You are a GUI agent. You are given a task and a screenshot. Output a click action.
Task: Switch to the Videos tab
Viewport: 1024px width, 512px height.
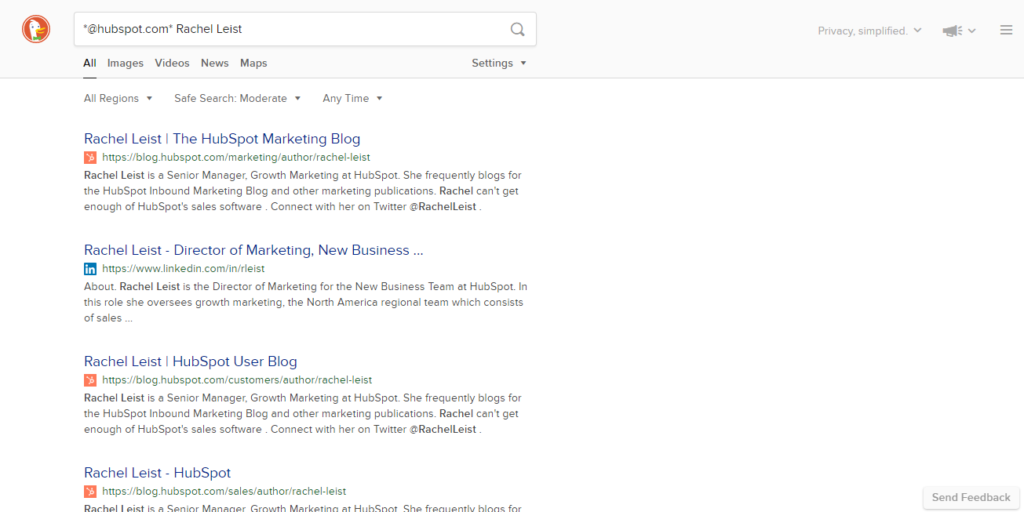pyautogui.click(x=172, y=63)
